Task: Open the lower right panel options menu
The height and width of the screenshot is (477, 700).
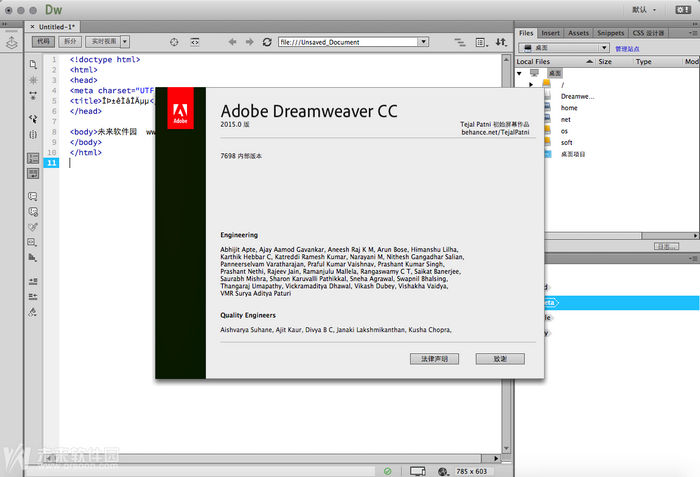Action: coord(693,258)
